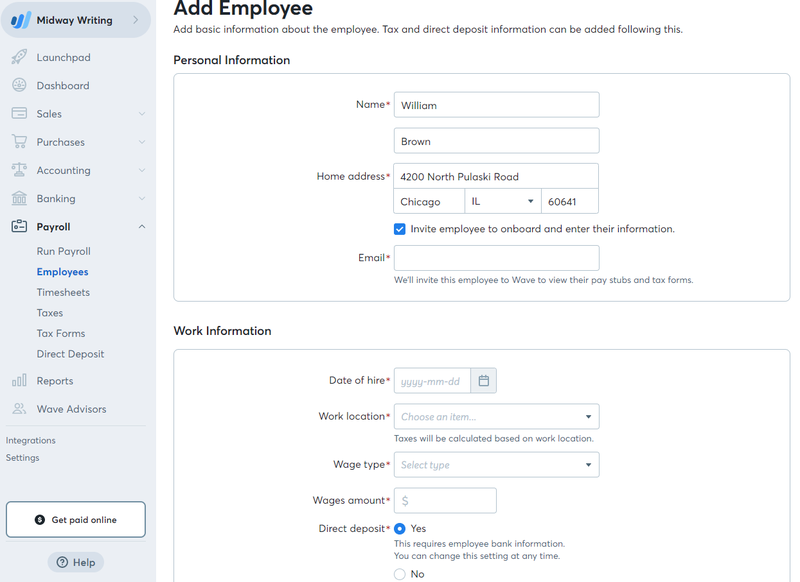Click the Wave Advisors people icon
The width and height of the screenshot is (800, 582).
tap(19, 409)
